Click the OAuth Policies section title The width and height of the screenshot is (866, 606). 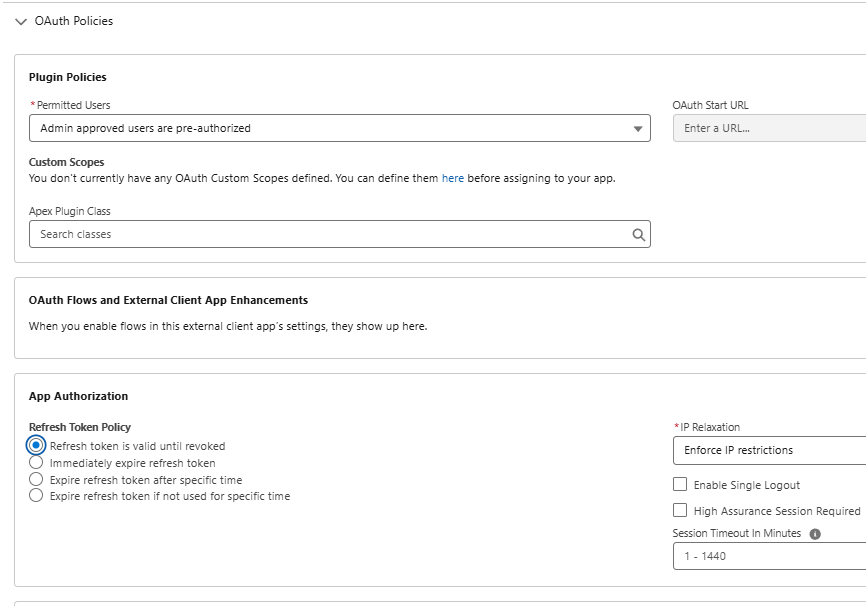click(x=74, y=21)
